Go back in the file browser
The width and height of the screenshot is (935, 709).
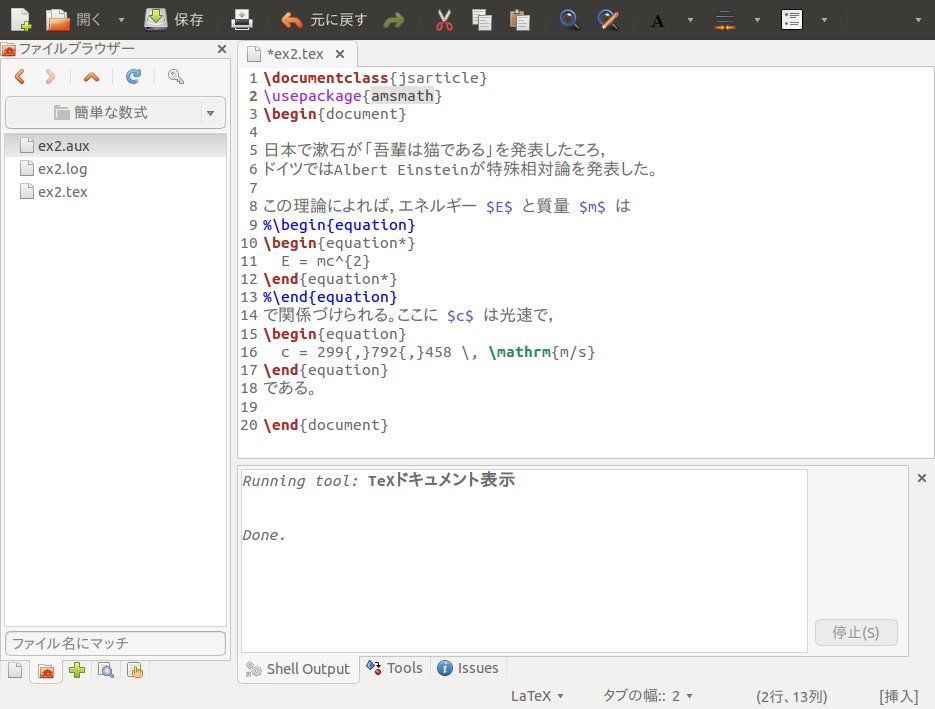click(x=20, y=76)
